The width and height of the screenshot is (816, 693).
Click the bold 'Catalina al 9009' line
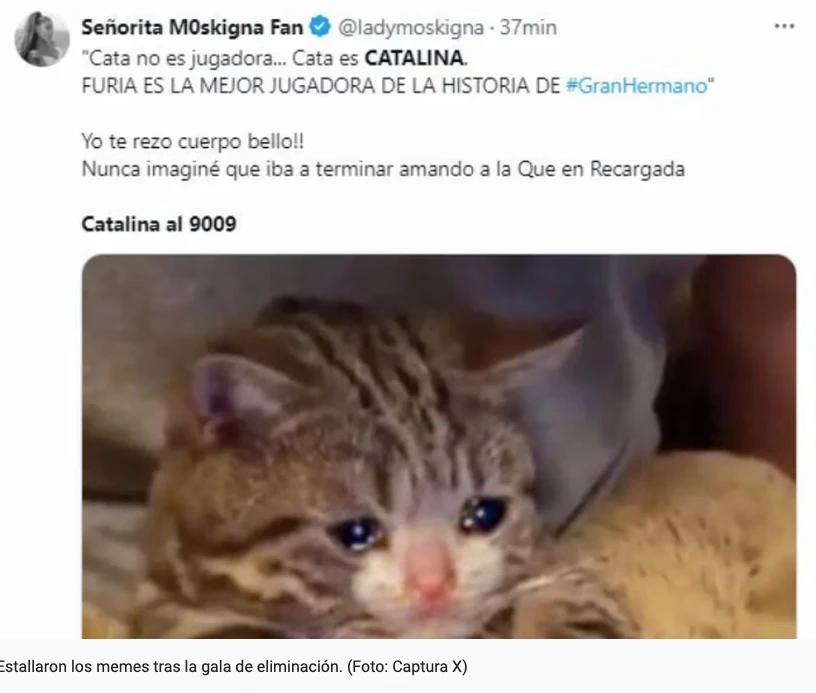pos(159,224)
